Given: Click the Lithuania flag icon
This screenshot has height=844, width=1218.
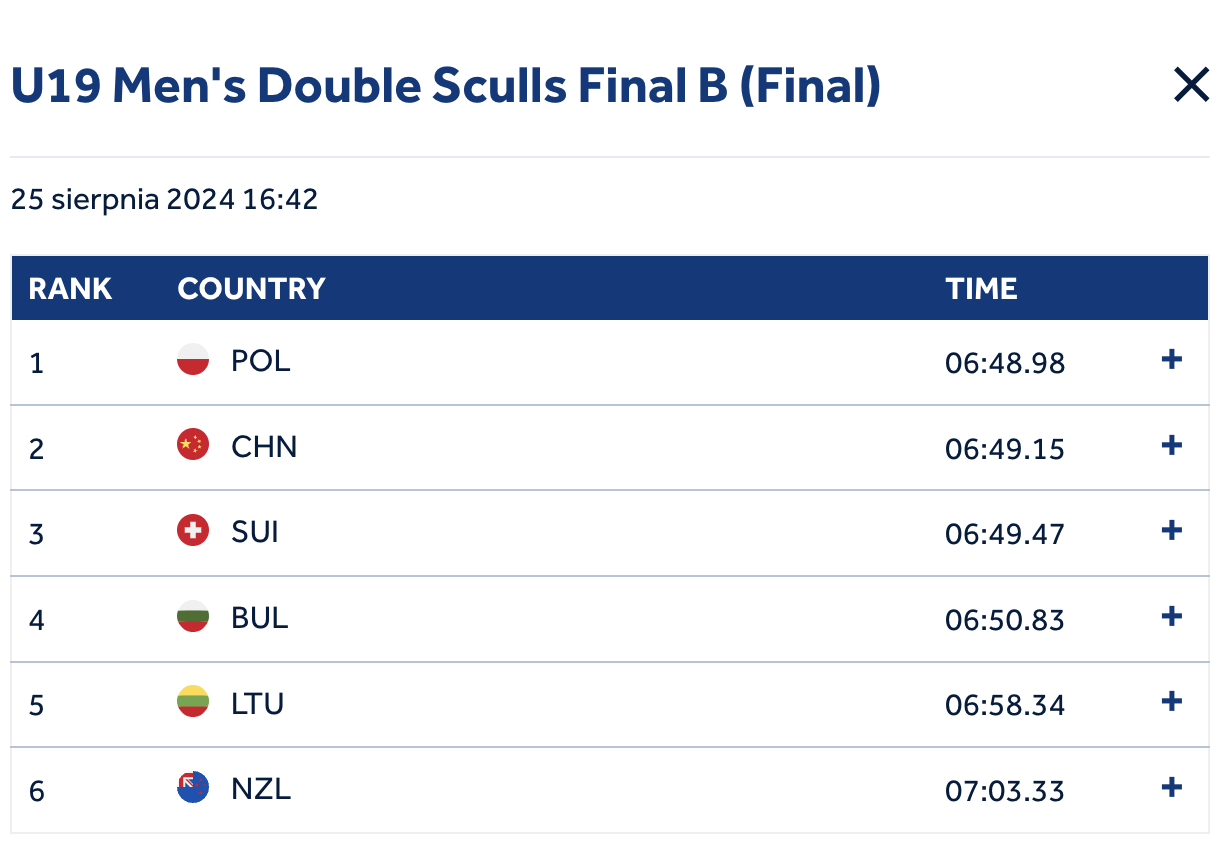Looking at the screenshot, I should [x=193, y=701].
